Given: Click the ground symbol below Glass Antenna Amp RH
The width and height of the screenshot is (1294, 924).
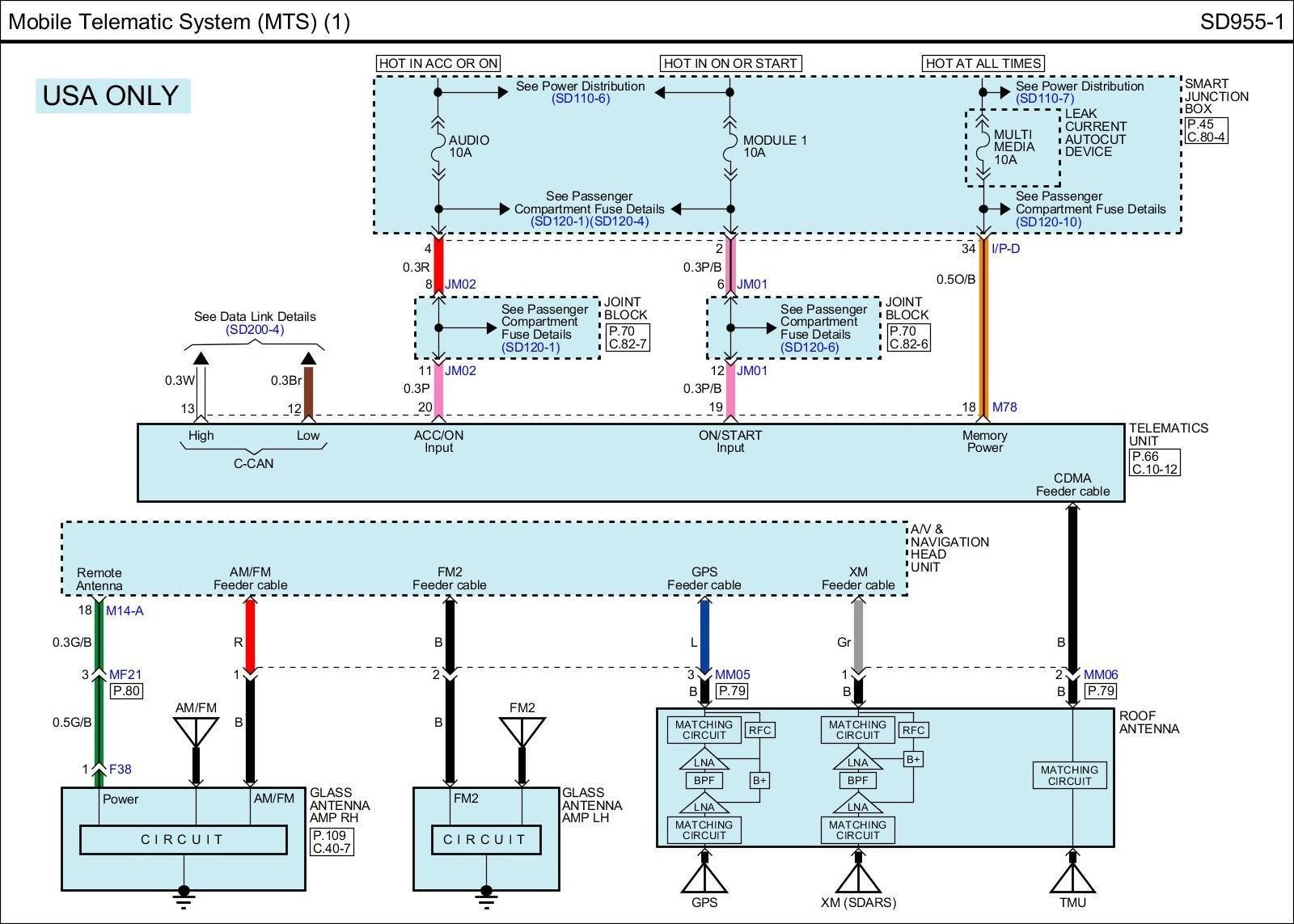Looking at the screenshot, I should click(184, 892).
